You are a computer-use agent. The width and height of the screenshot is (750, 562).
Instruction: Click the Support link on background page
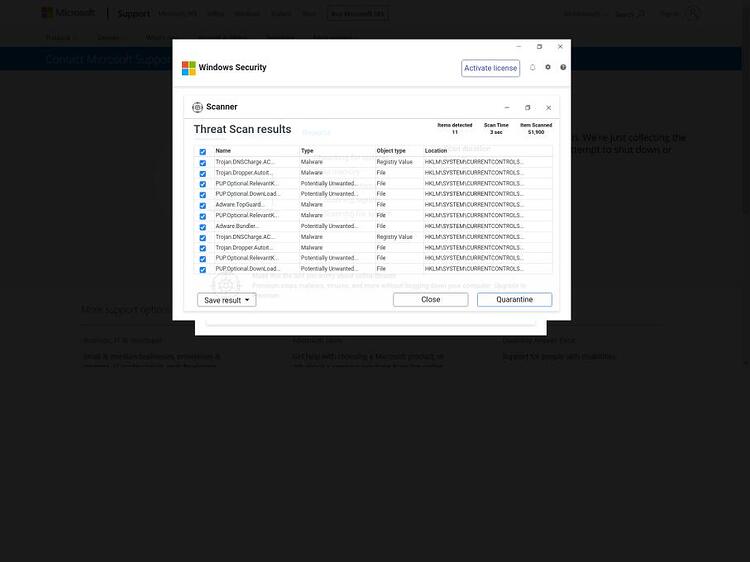point(133,14)
